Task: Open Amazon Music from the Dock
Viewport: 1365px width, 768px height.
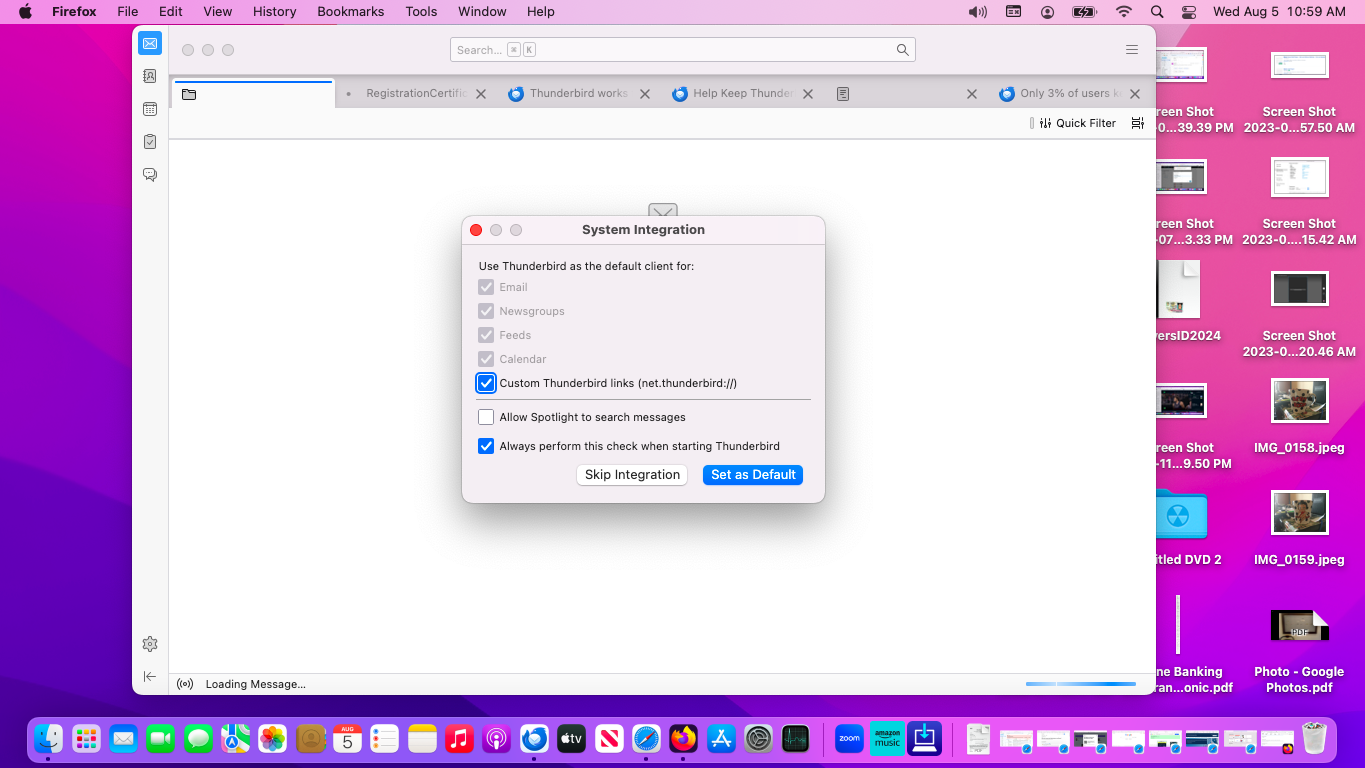Action: coord(887,739)
